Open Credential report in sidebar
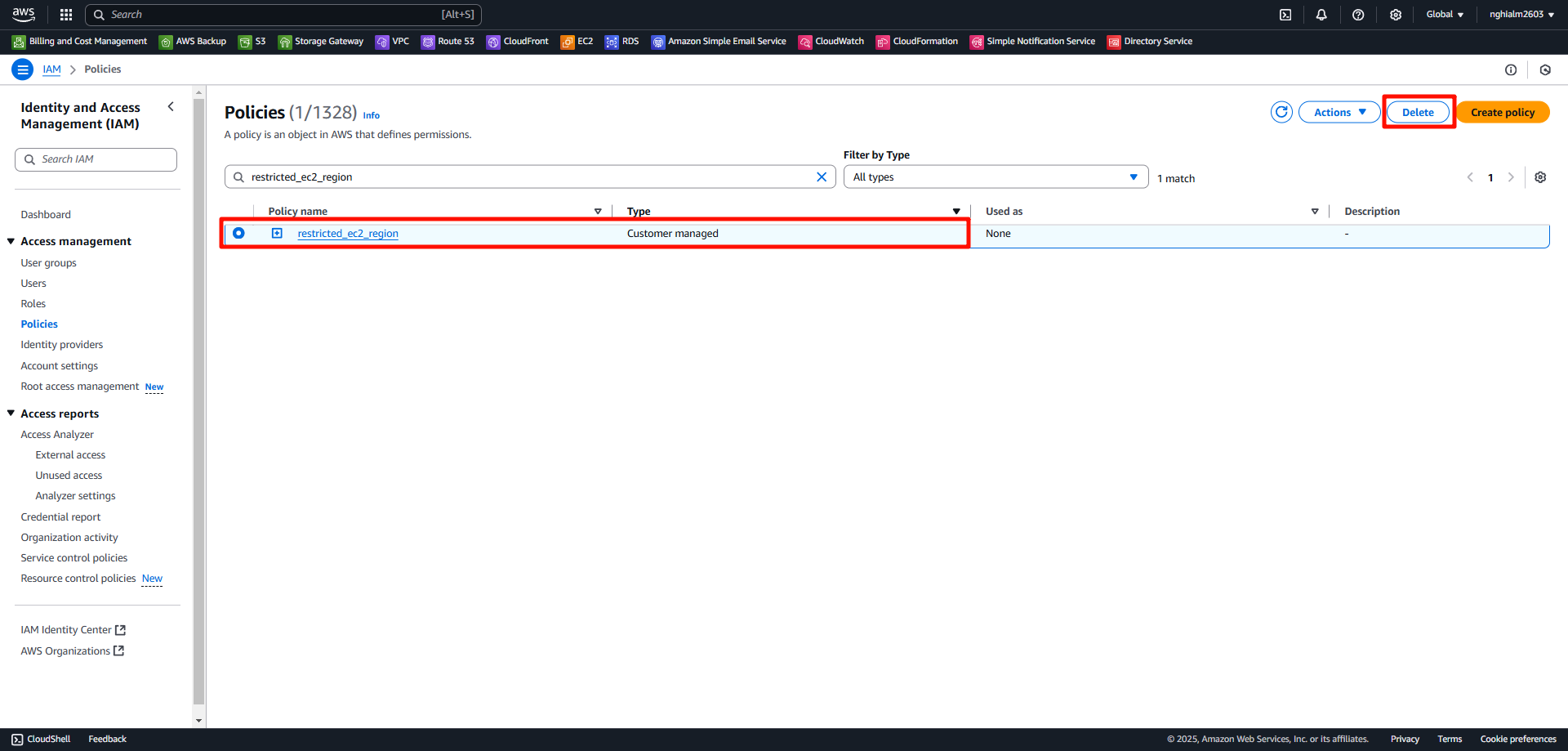The width and height of the screenshot is (1568, 751). click(x=61, y=517)
